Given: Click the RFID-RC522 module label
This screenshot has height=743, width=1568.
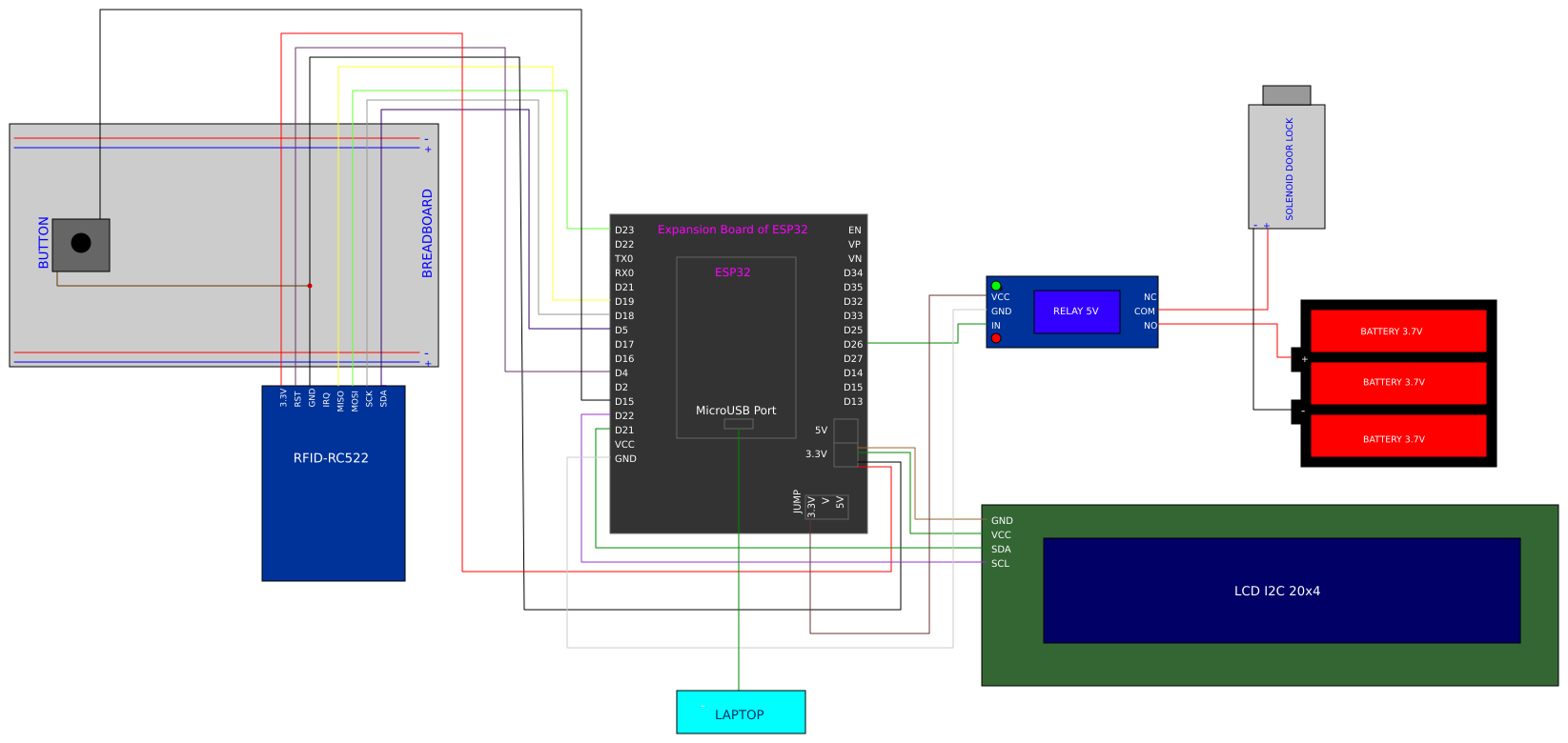Looking at the screenshot, I should [x=331, y=458].
